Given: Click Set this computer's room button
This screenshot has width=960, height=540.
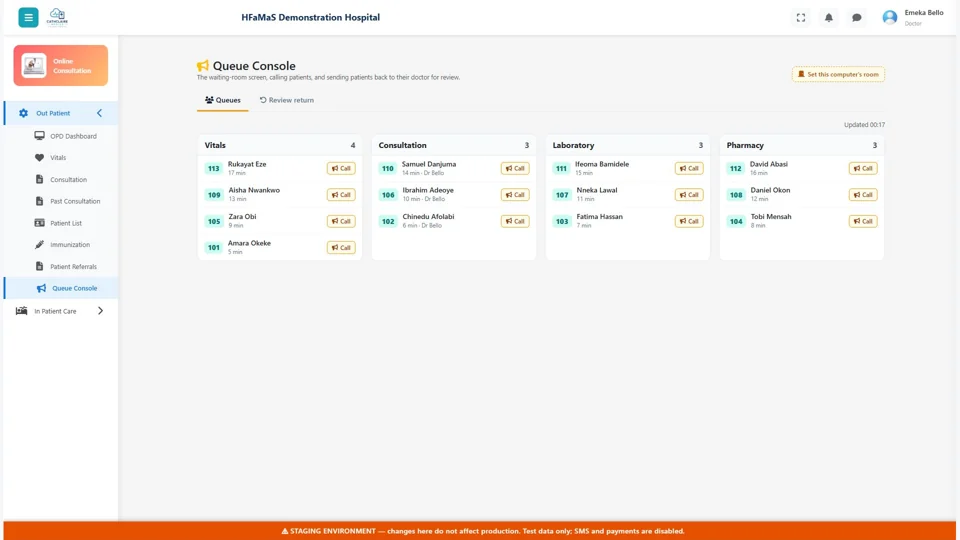Looking at the screenshot, I should coord(838,75).
